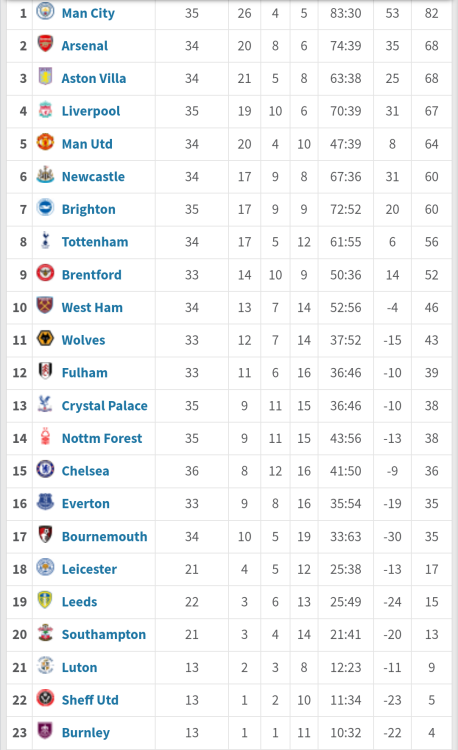Viewport: 458px width, 750px height.
Task: Click the Chelsea crest icon
Action: pos(45,469)
